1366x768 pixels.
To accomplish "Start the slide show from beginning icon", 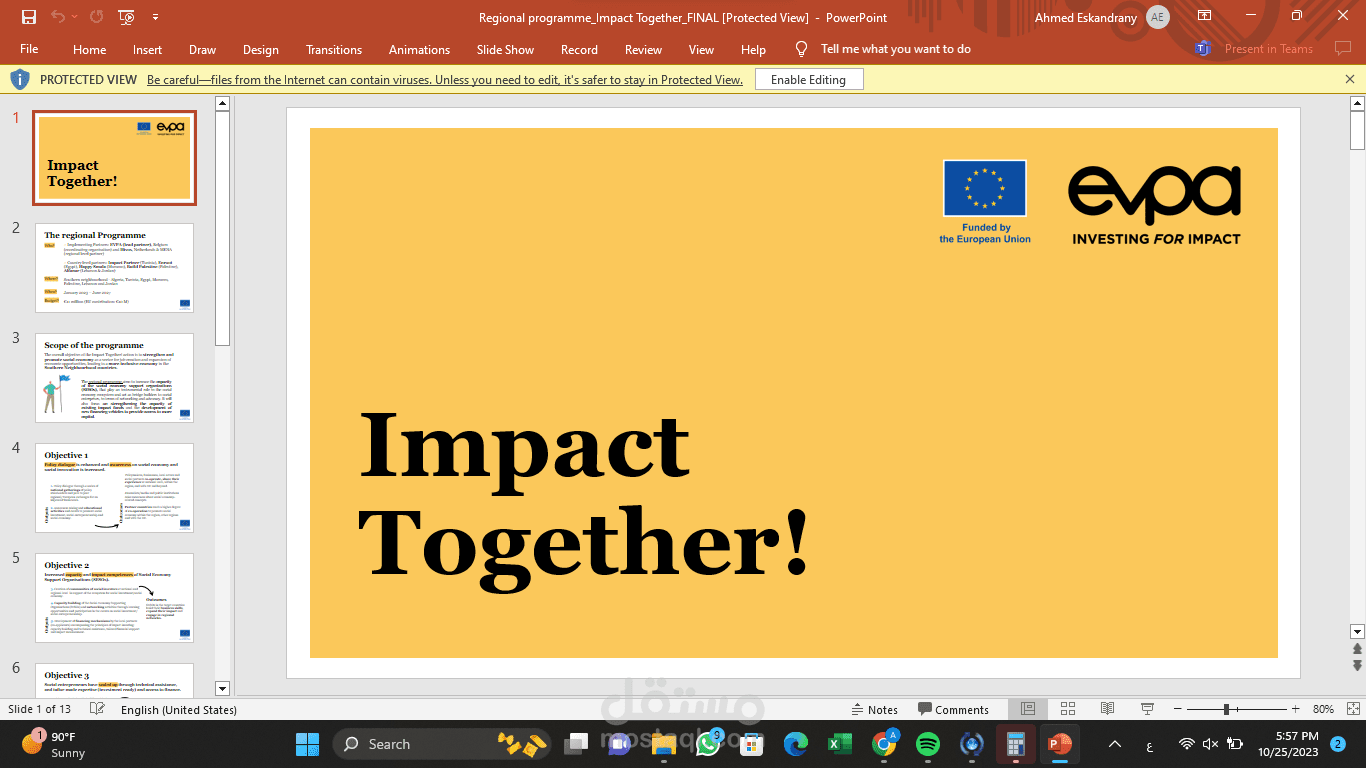I will [x=126, y=17].
